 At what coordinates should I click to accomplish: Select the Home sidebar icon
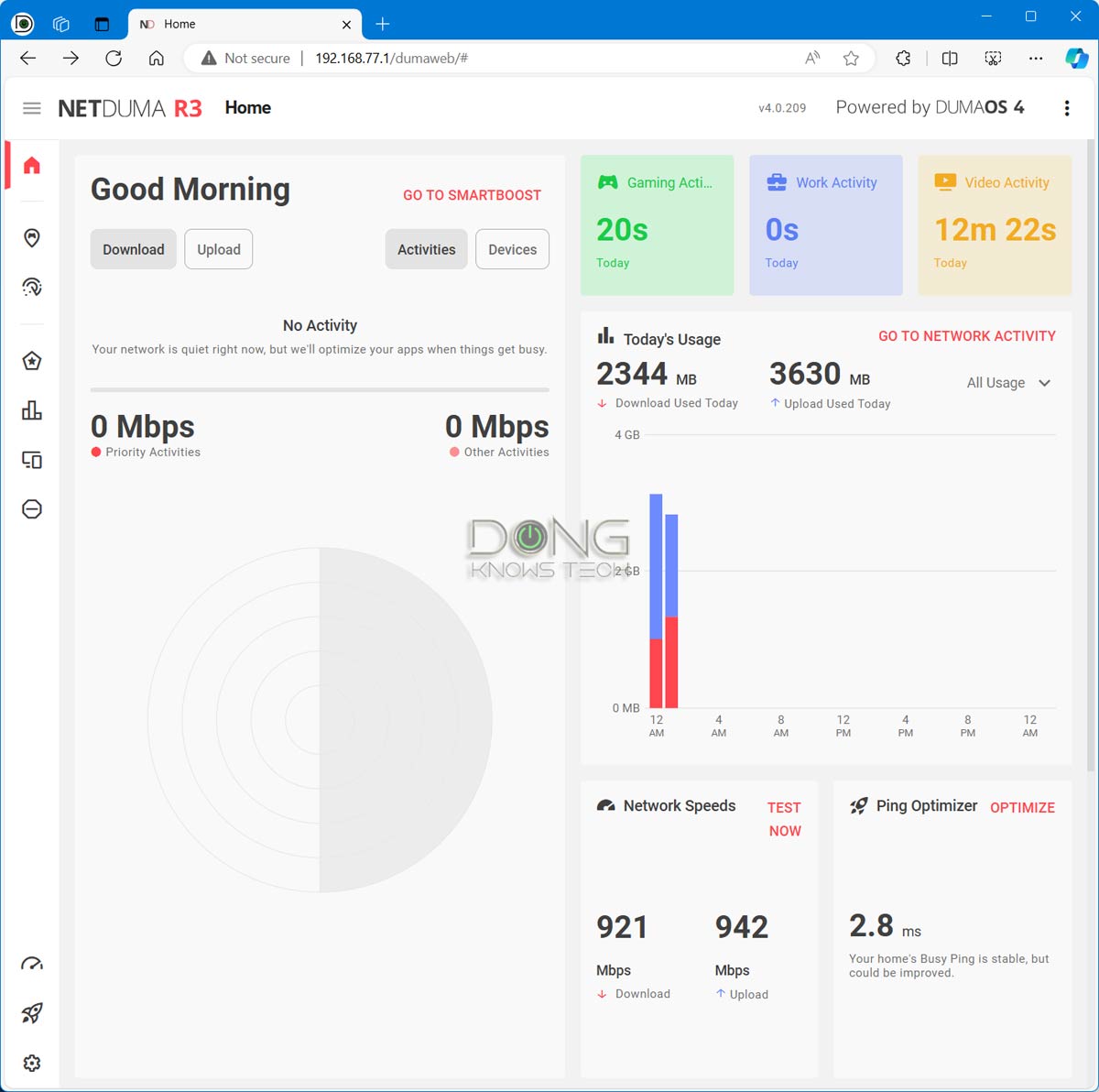[32, 165]
